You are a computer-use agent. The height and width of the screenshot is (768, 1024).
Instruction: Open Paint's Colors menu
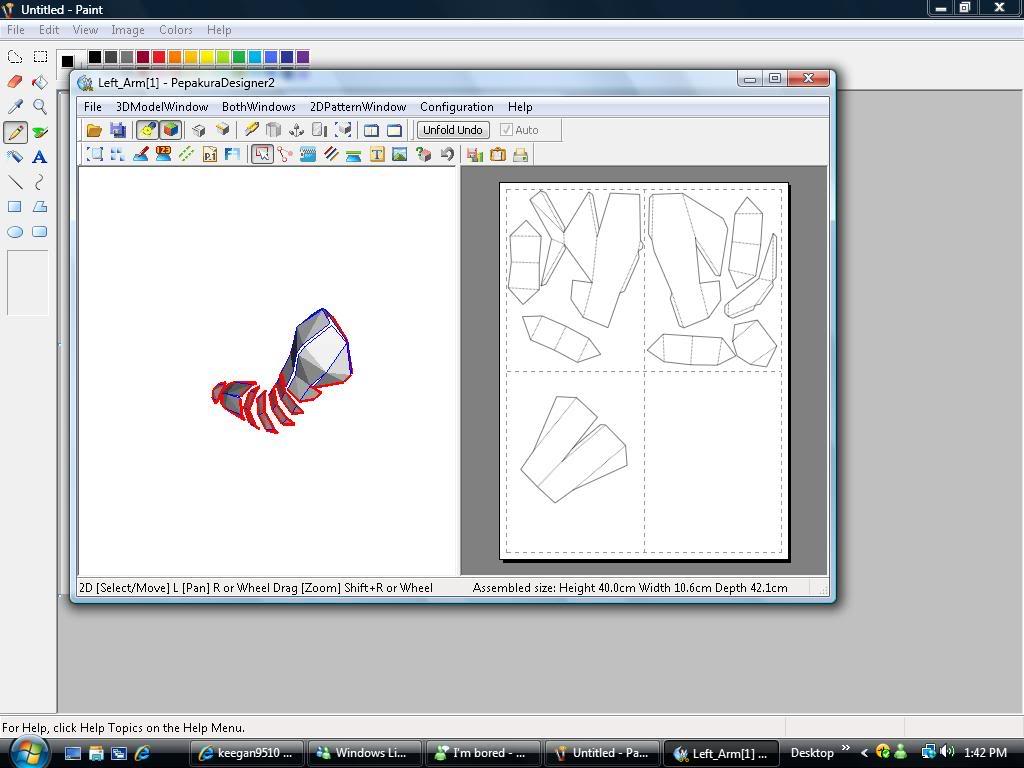[176, 30]
